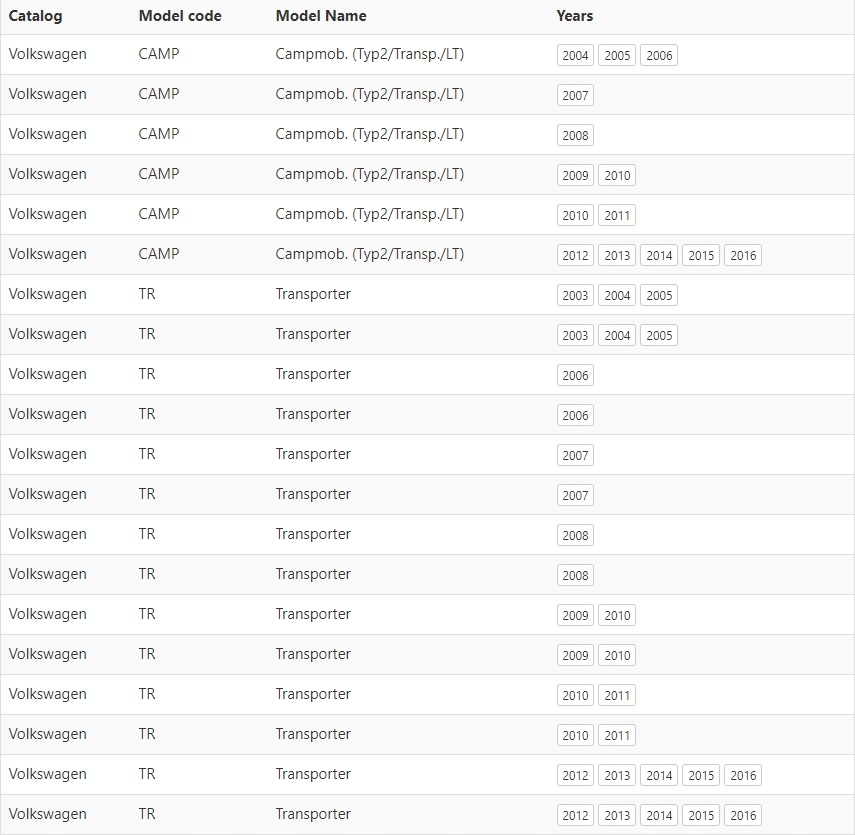Click 2003 badge in first Transporter row

click(575, 296)
